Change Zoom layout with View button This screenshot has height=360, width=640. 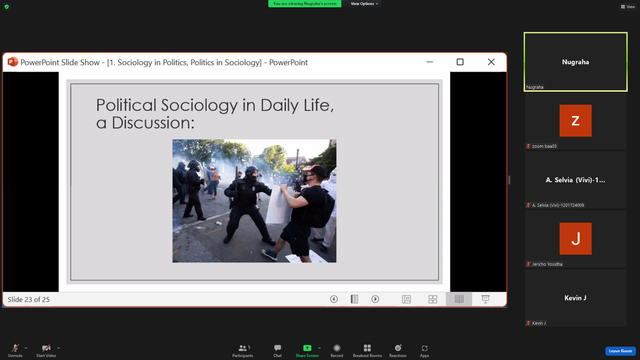(x=628, y=7)
